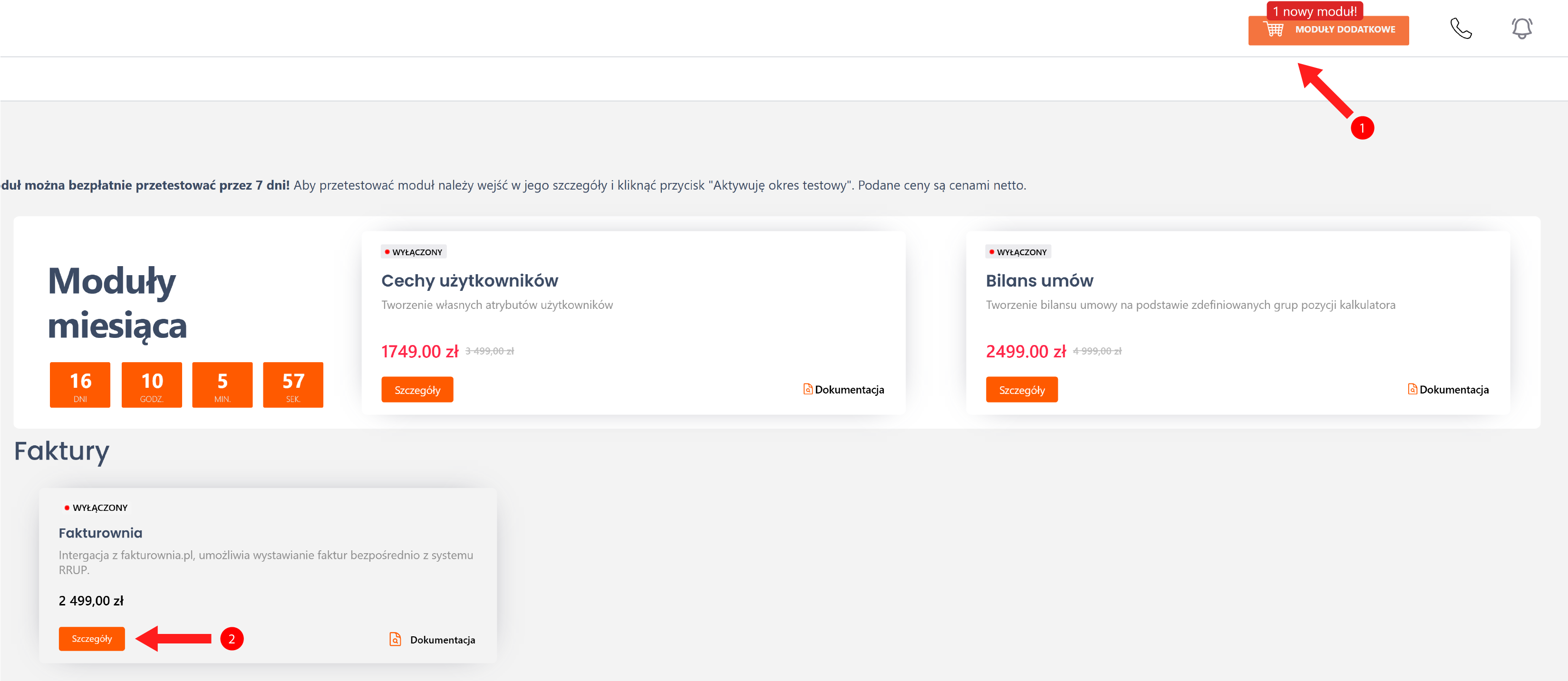The width and height of the screenshot is (1568, 681).
Task: Click the Fakturownia module title
Action: pyautogui.click(x=100, y=533)
